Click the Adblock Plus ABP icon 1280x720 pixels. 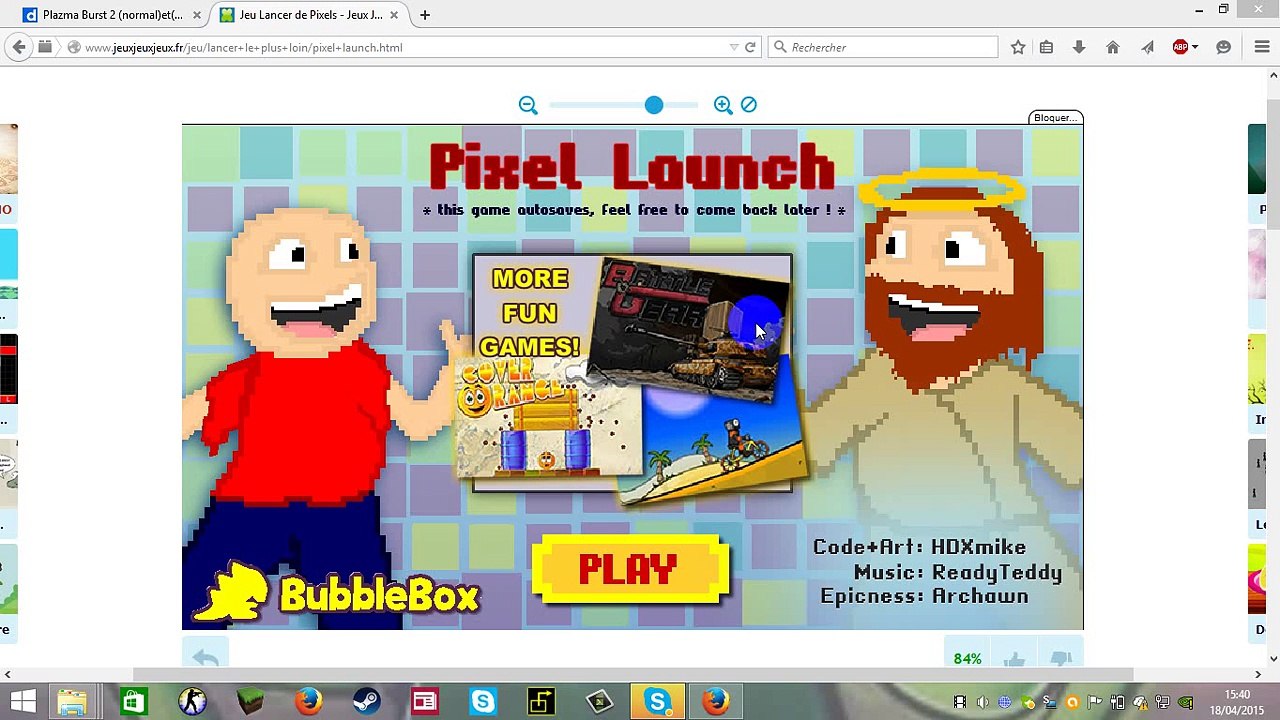pyautogui.click(x=1180, y=47)
